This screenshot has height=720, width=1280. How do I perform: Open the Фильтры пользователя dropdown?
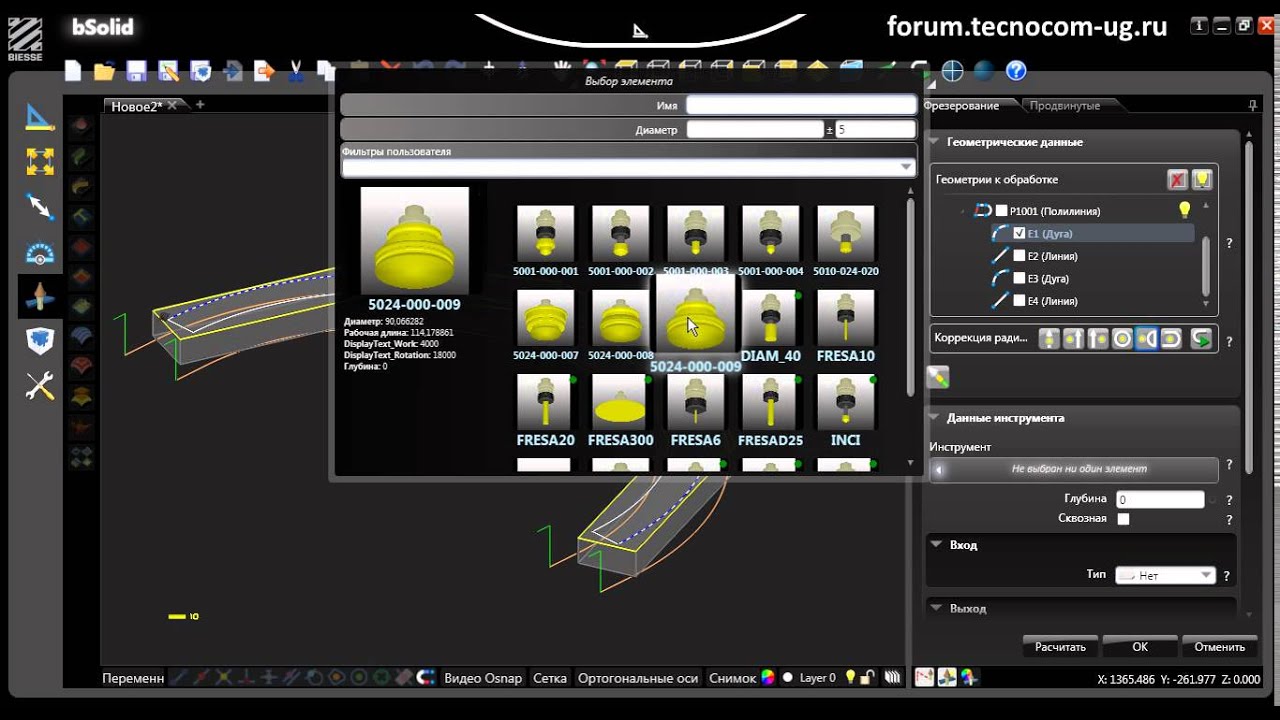pos(629,168)
